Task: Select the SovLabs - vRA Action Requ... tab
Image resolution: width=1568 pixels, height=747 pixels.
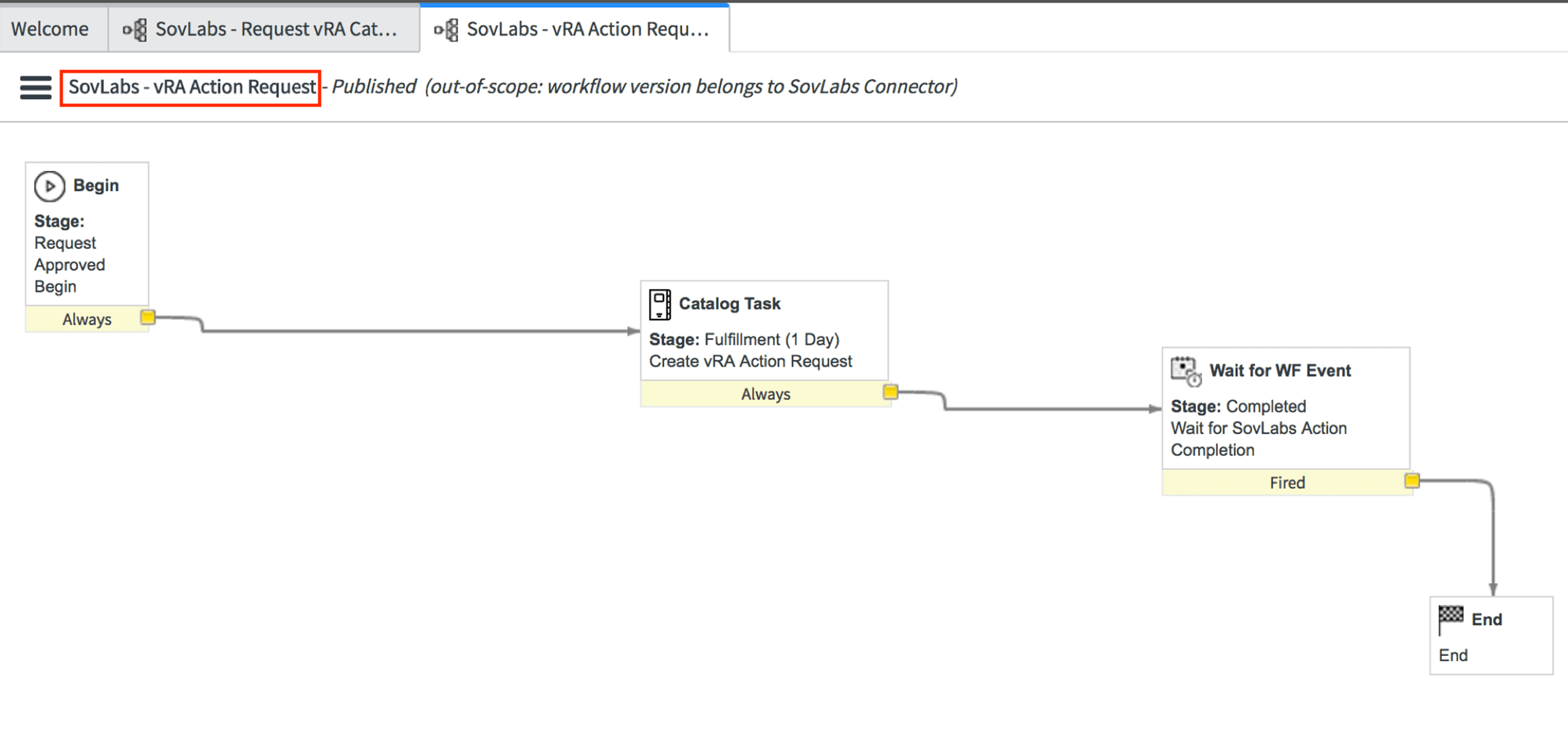Action: point(587,29)
